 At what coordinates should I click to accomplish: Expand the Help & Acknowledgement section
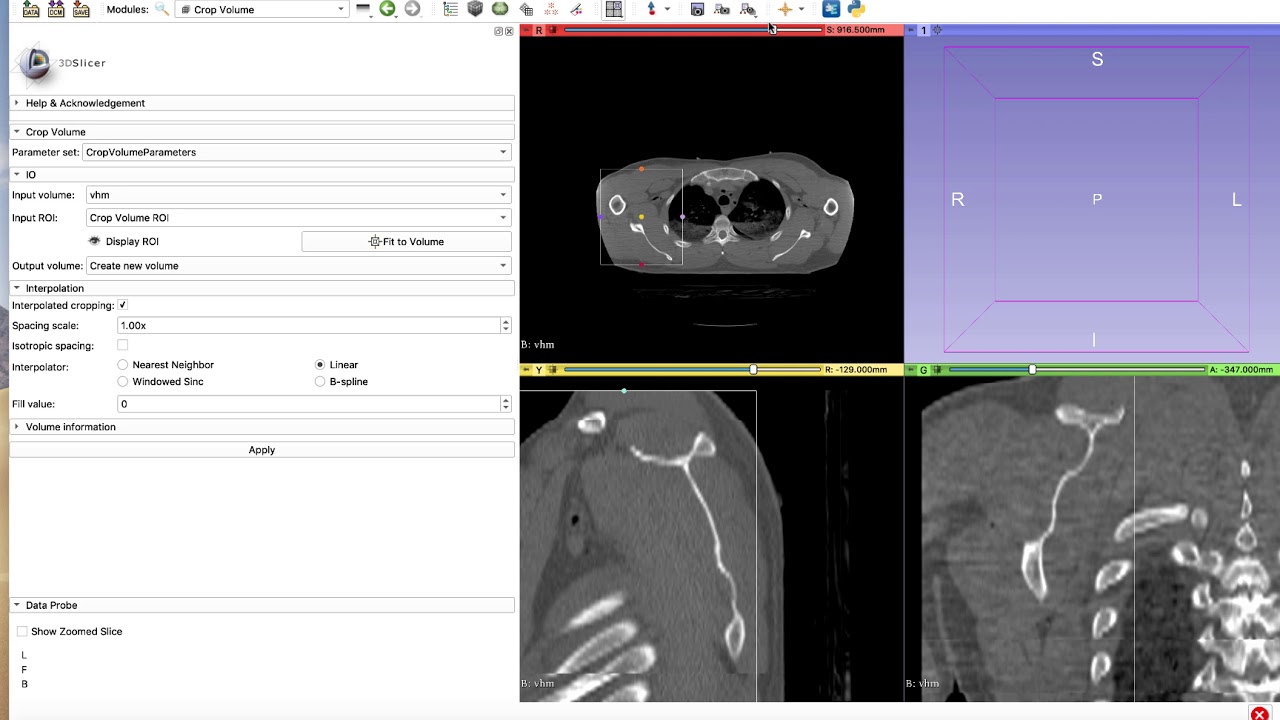[262, 103]
